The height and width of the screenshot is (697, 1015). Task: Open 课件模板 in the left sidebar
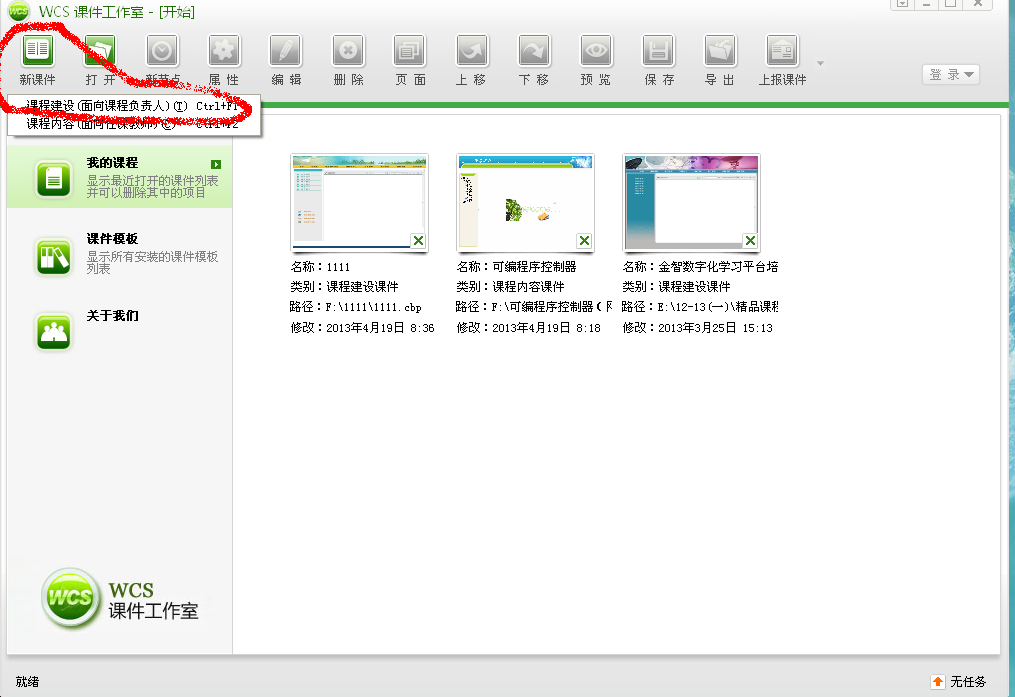point(119,254)
